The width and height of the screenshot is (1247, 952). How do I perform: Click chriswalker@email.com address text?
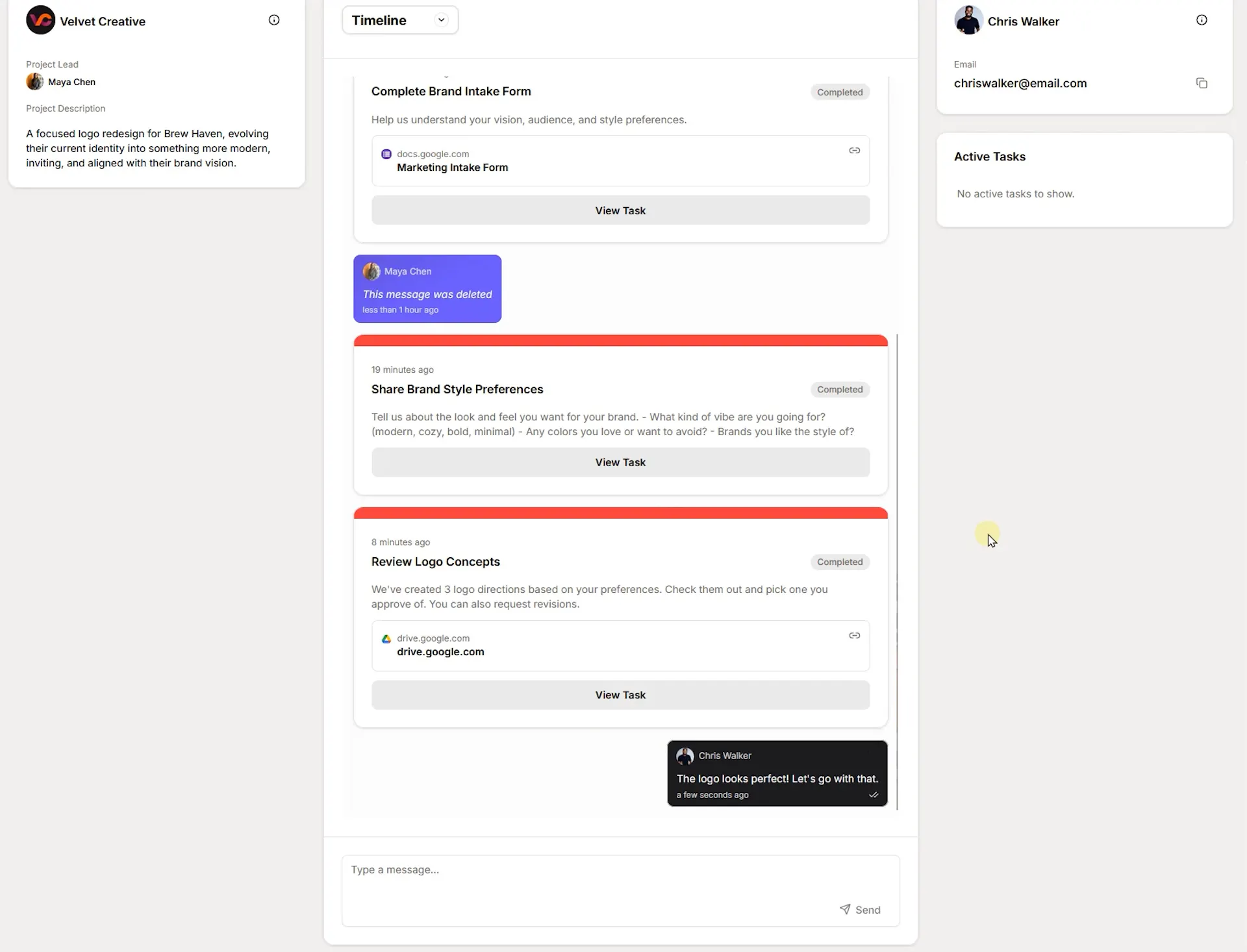[x=1020, y=83]
